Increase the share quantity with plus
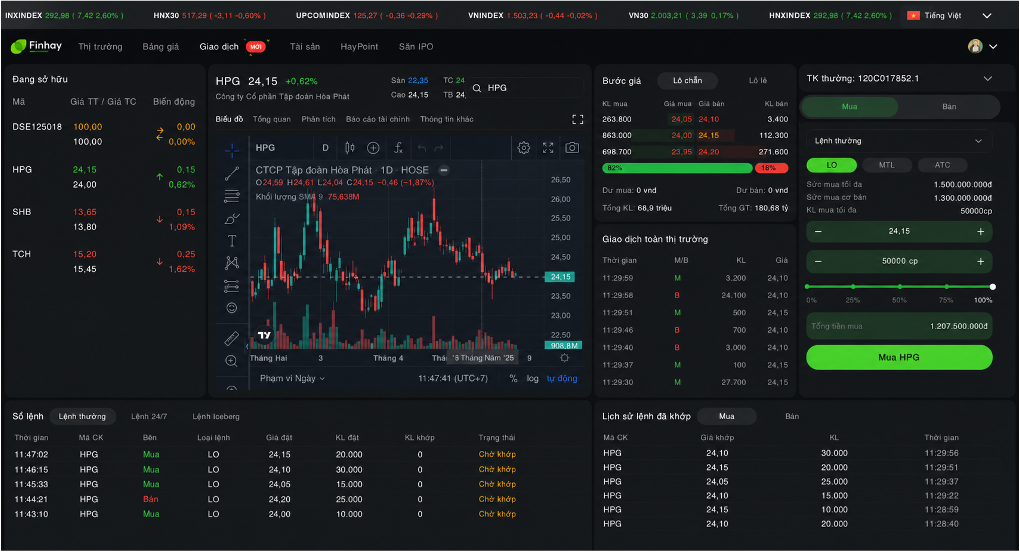 (980, 261)
